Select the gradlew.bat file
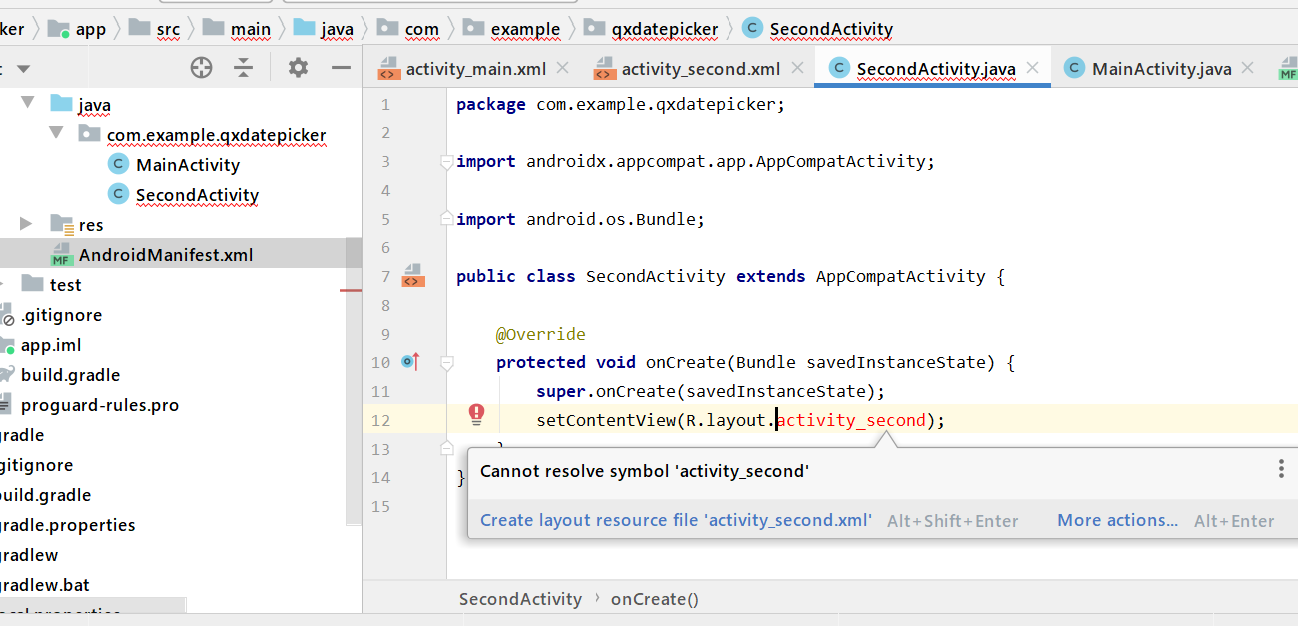Viewport: 1298px width, 626px height. point(45,585)
